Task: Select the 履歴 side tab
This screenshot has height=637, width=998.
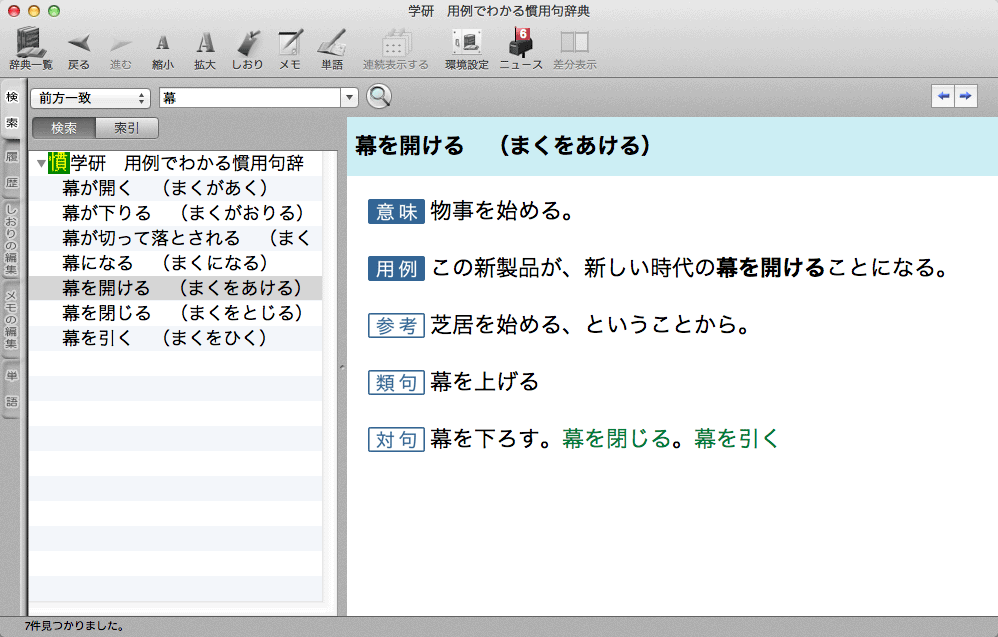Action: (x=12, y=170)
